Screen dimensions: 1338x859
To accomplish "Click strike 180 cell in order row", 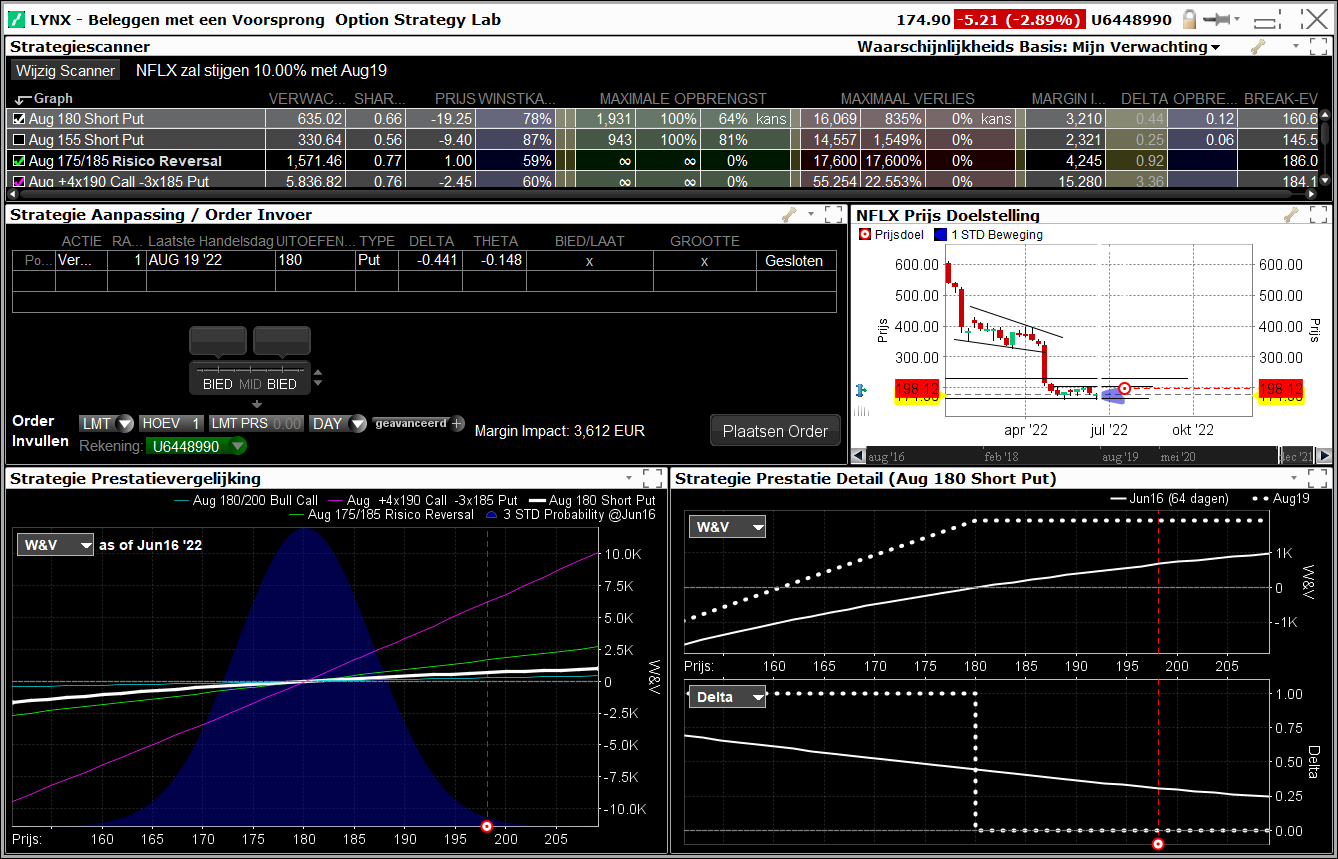I will tap(315, 260).
